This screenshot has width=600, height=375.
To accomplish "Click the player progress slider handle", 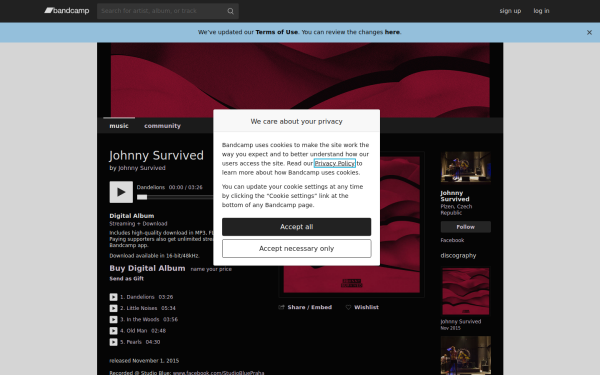I will tap(142, 197).
